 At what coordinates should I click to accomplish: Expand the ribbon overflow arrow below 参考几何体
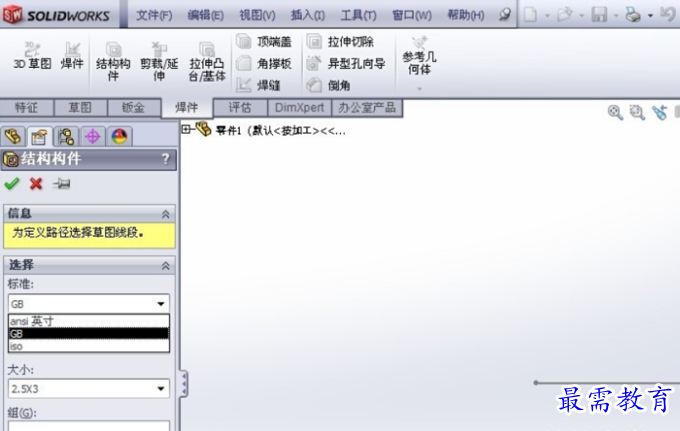[x=419, y=88]
